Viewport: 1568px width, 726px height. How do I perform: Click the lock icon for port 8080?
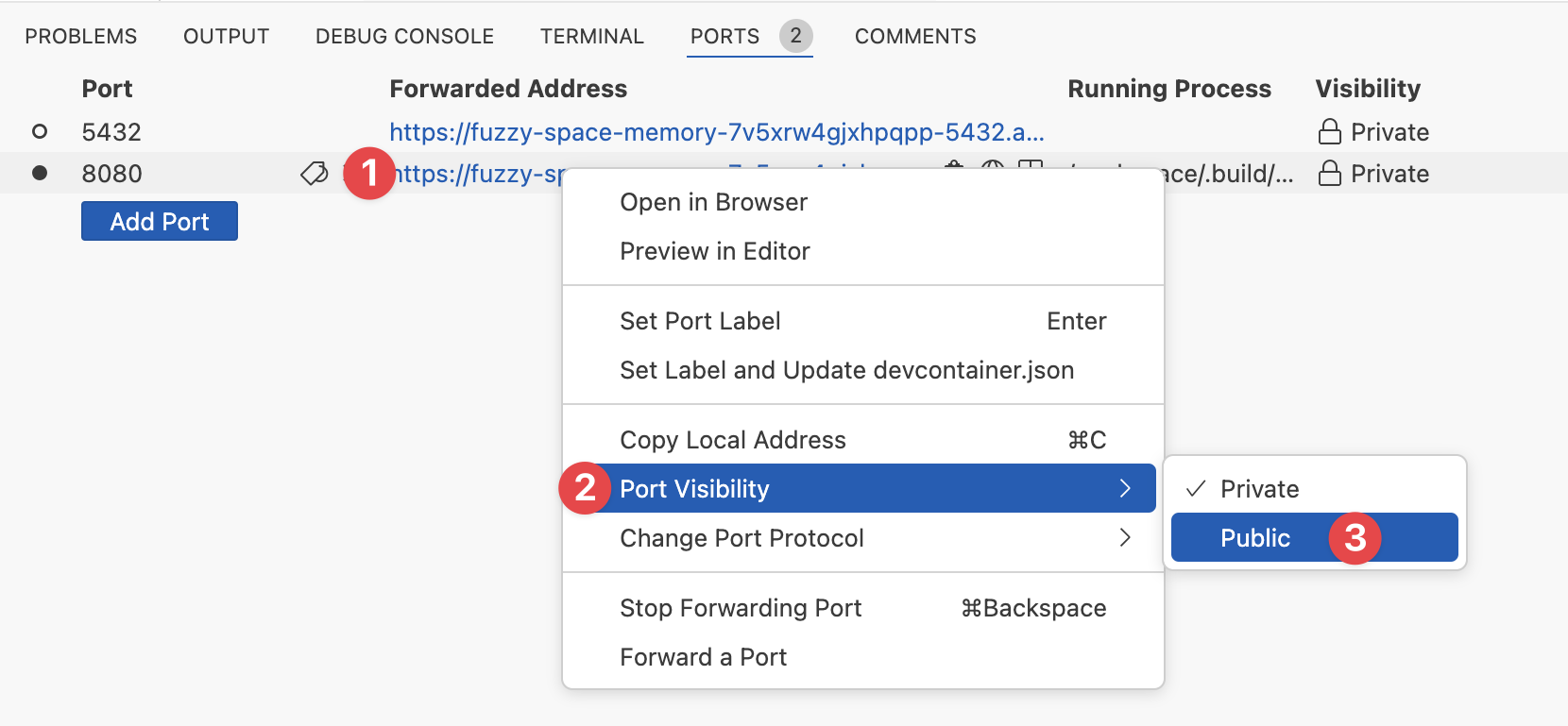pos(1329,174)
